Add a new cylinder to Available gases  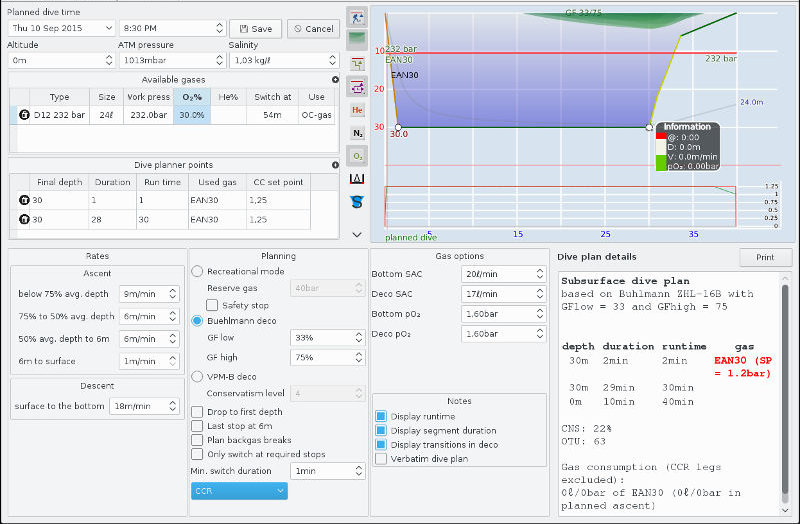(x=335, y=79)
